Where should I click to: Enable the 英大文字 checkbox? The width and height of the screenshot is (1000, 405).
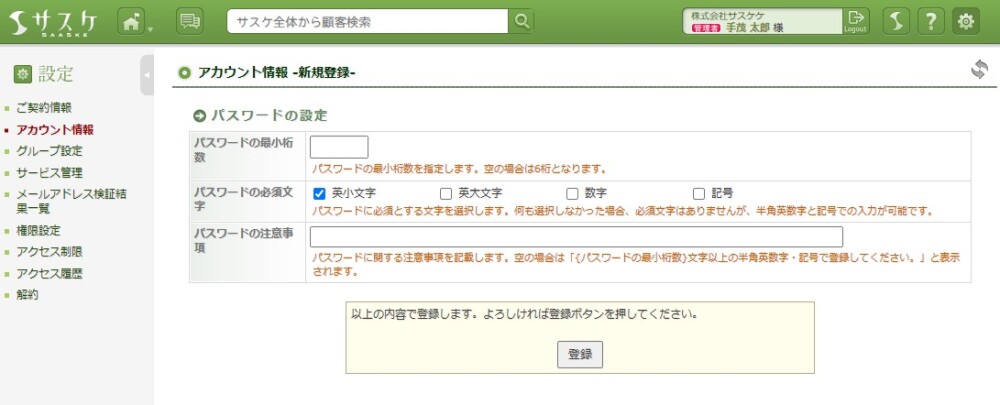point(446,193)
